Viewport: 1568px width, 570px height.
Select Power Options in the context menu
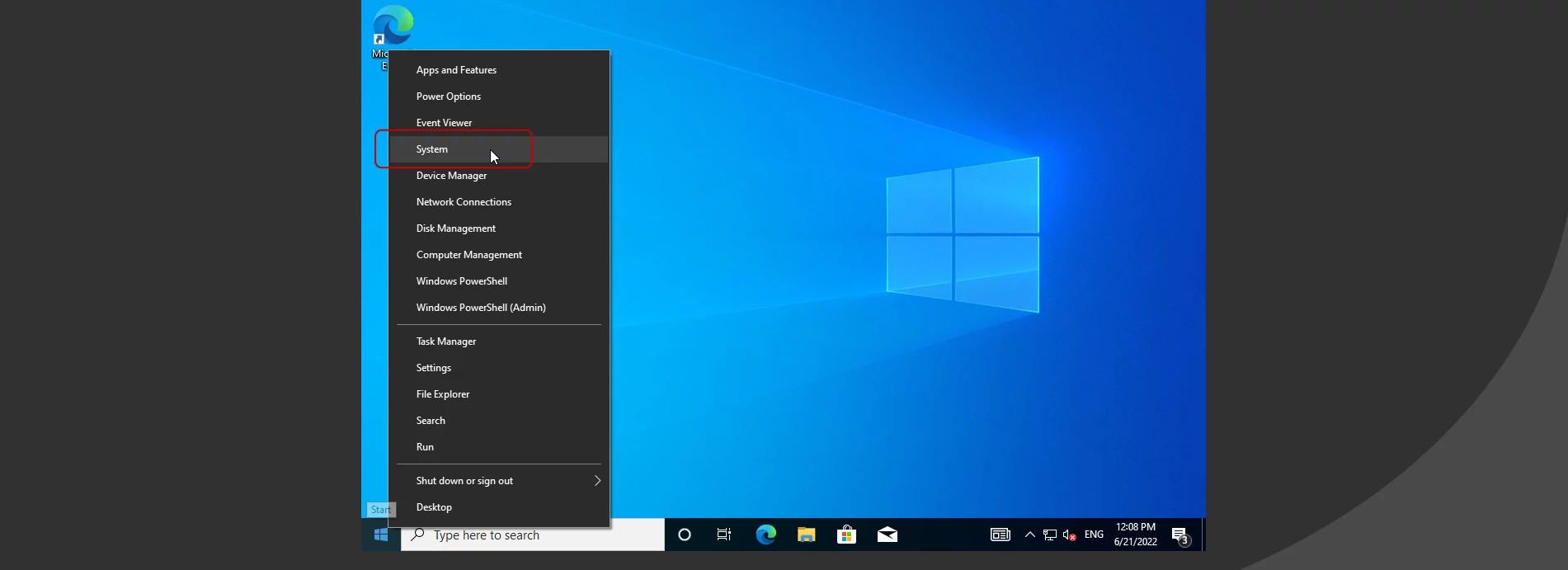pyautogui.click(x=499, y=97)
